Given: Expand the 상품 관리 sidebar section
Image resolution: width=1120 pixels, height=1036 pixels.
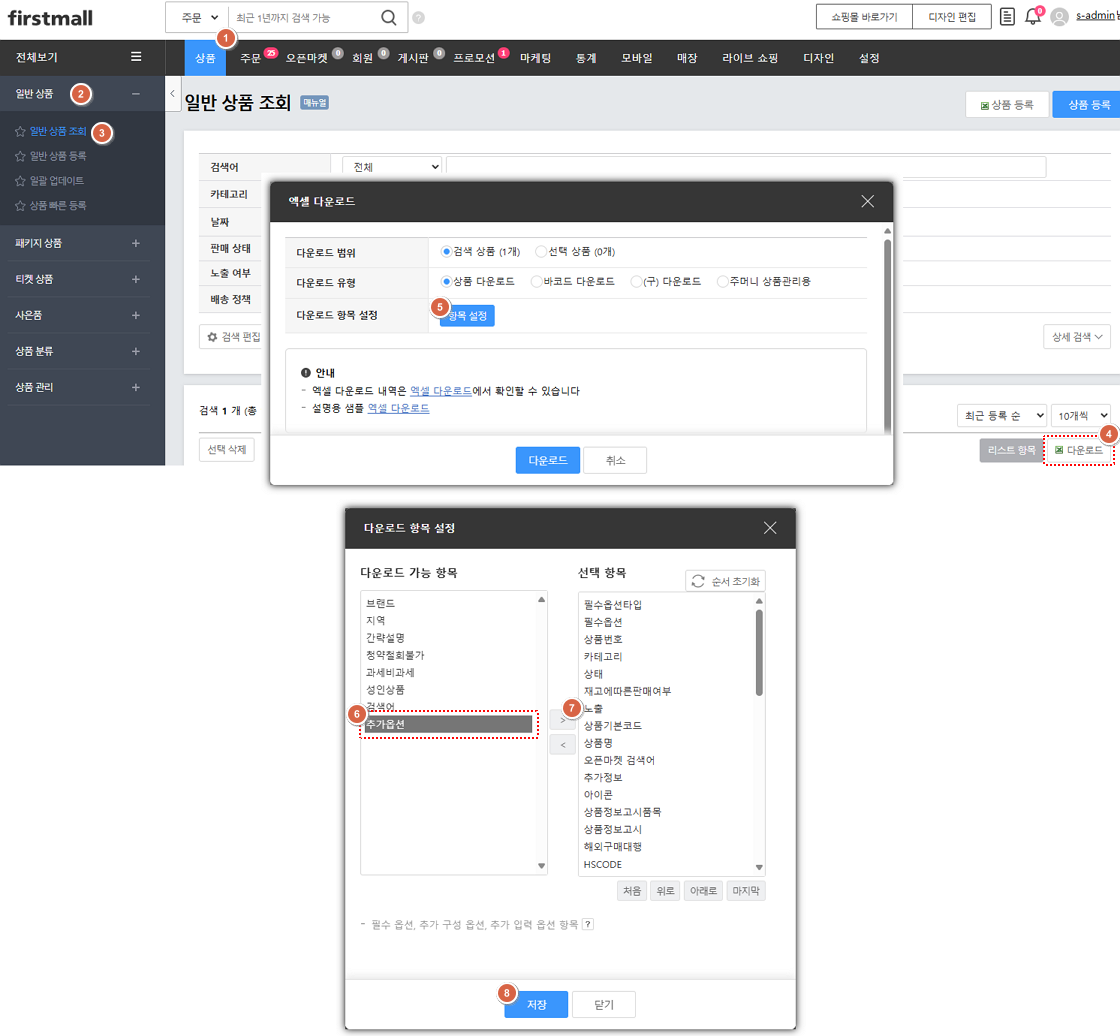Looking at the screenshot, I should click(x=136, y=387).
